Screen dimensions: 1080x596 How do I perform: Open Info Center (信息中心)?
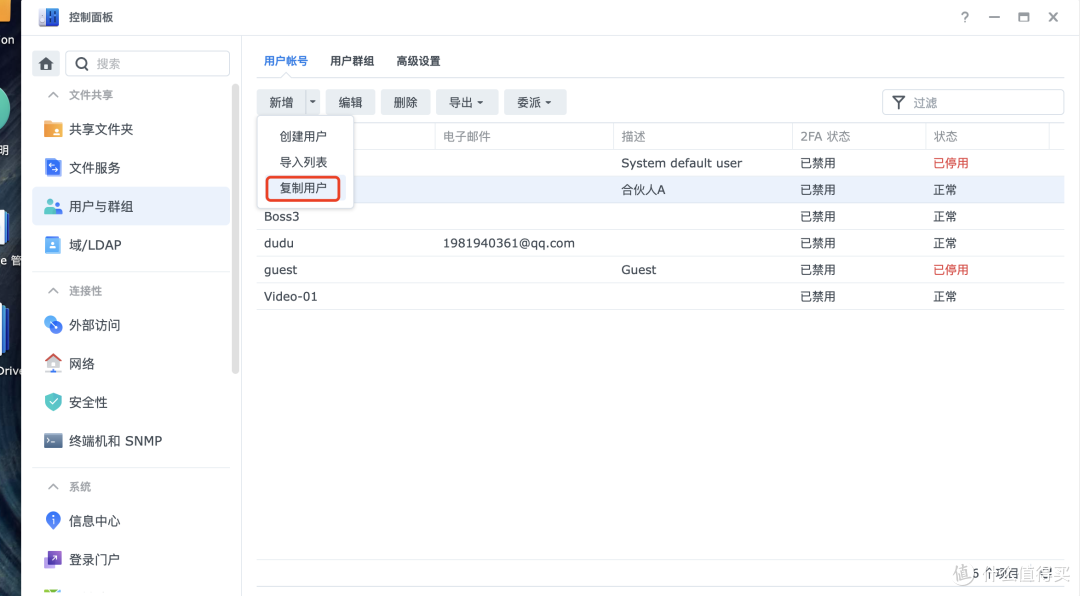(x=131, y=520)
